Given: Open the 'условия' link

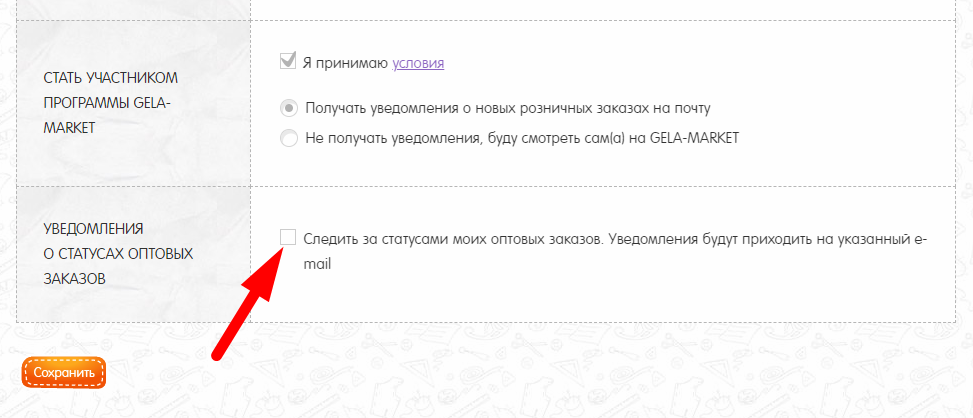Looking at the screenshot, I should pos(419,63).
